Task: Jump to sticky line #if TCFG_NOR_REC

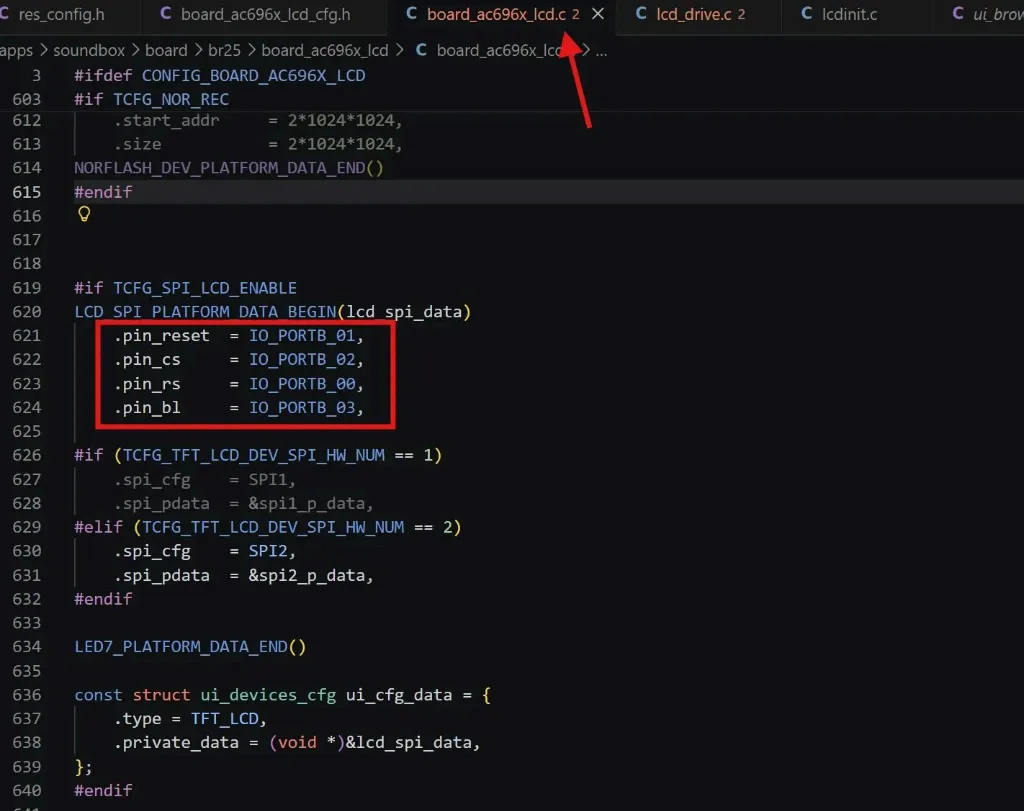Action: [x=152, y=99]
